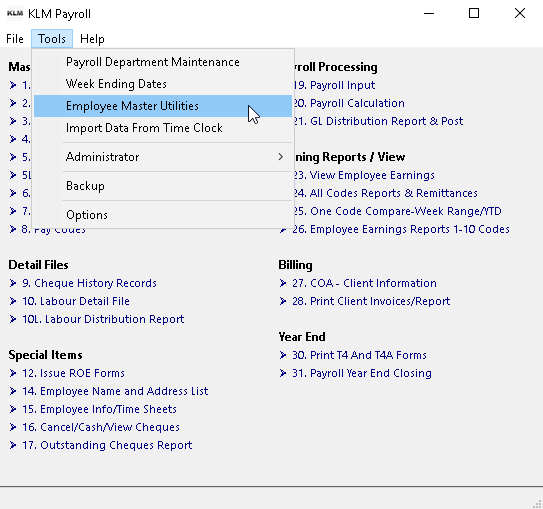Open GL Distribution Report & Post link
Image resolution: width=543 pixels, height=509 pixels.
pos(378,121)
